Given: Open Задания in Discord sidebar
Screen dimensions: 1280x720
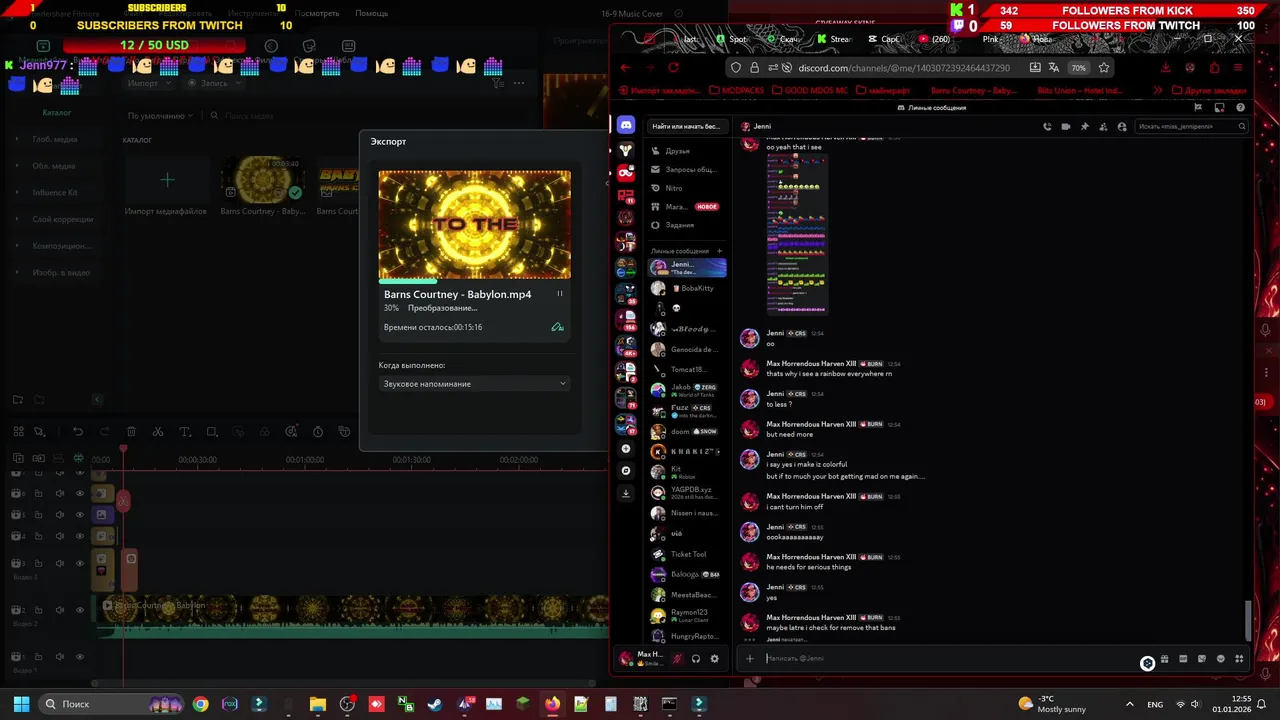Looking at the screenshot, I should pyautogui.click(x=687, y=225).
